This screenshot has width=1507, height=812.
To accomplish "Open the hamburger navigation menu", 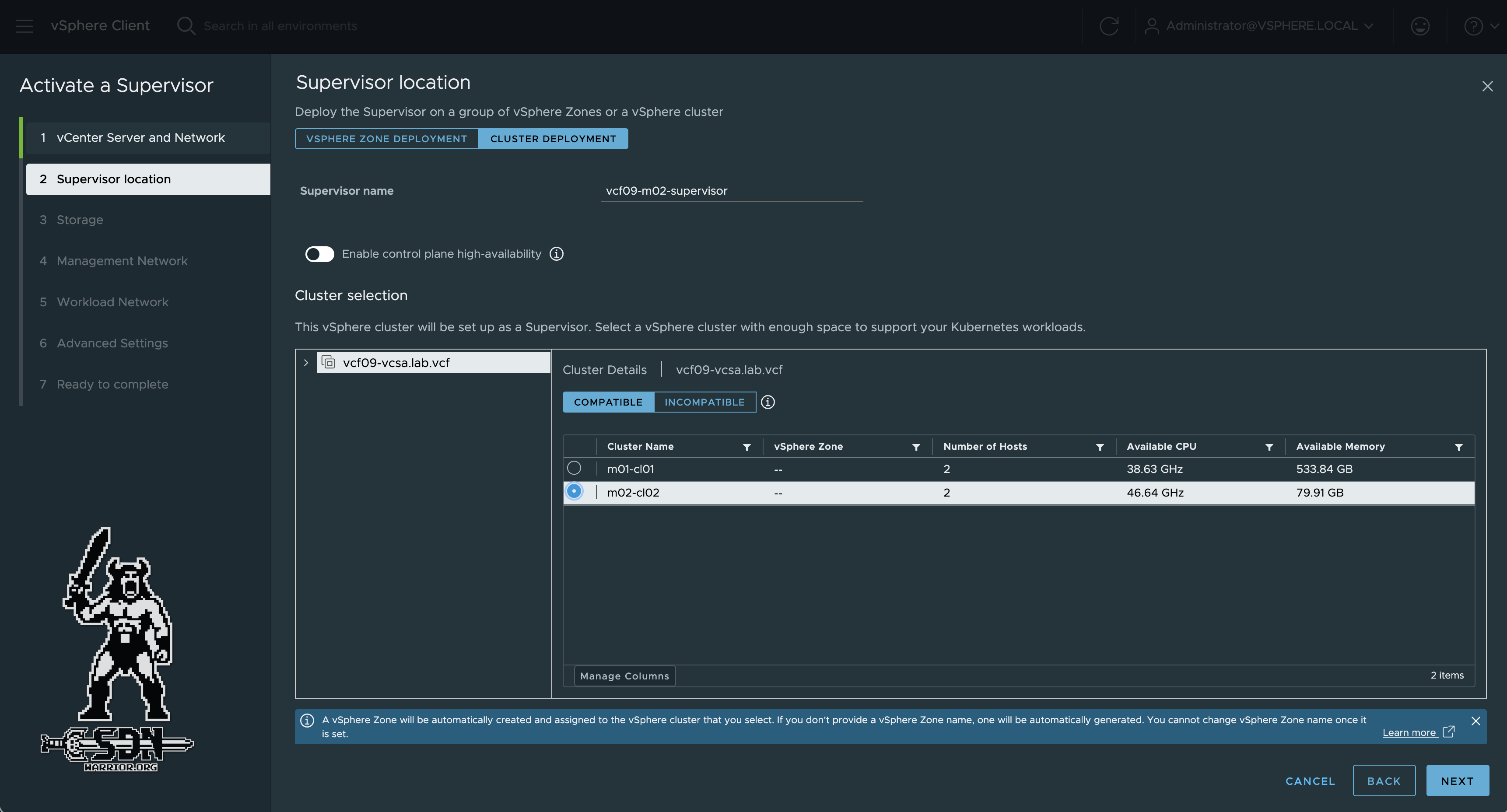I will [x=25, y=26].
